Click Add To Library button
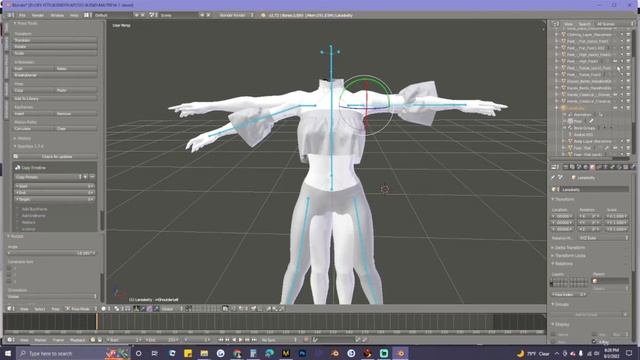The height and width of the screenshot is (360, 640). pyautogui.click(x=55, y=98)
